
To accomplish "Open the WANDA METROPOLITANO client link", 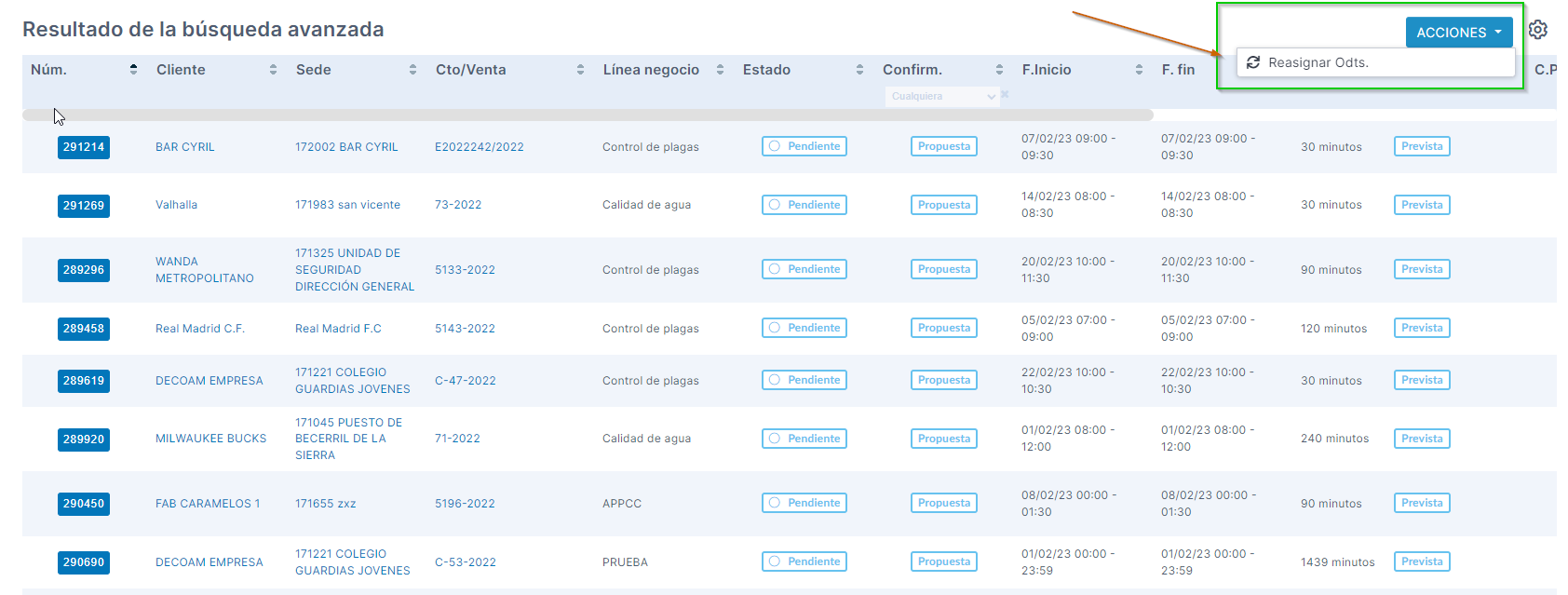I will tap(204, 270).
